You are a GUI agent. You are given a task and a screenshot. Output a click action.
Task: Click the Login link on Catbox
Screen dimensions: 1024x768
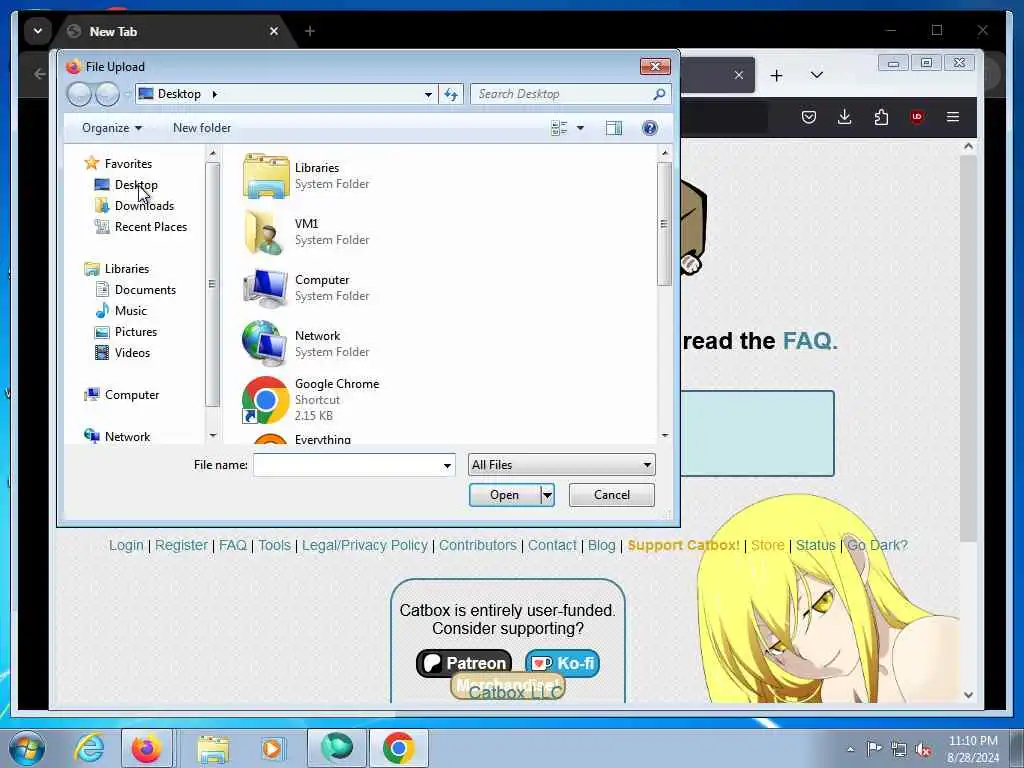point(126,545)
